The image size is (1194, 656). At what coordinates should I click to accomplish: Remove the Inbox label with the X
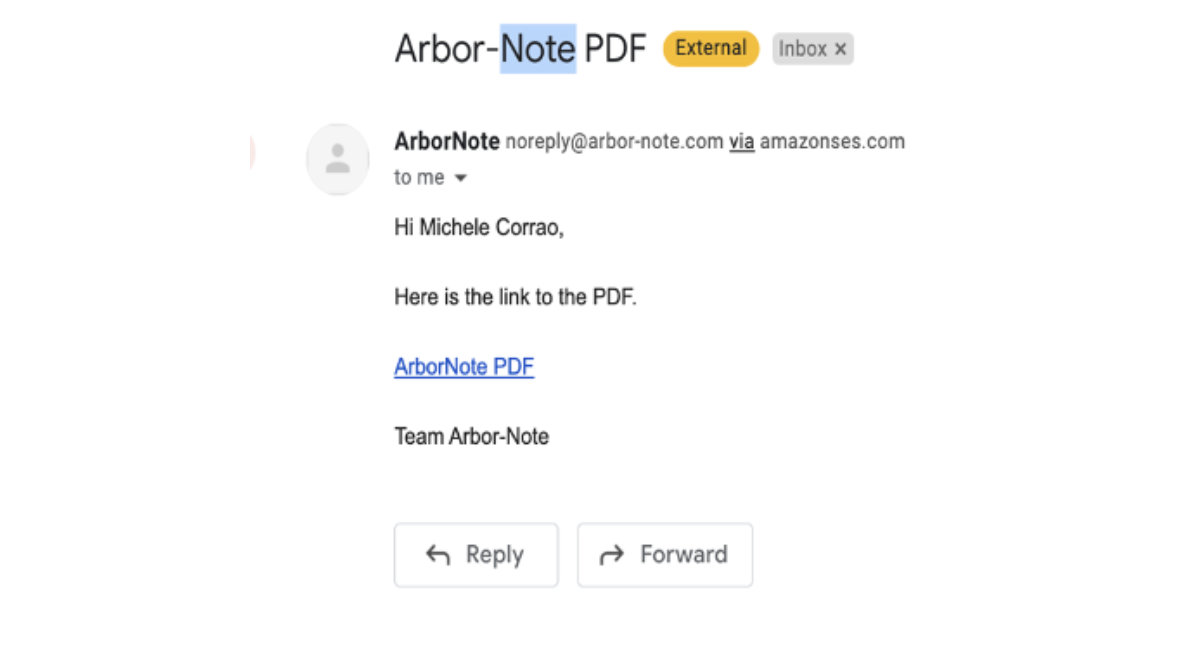pos(841,49)
